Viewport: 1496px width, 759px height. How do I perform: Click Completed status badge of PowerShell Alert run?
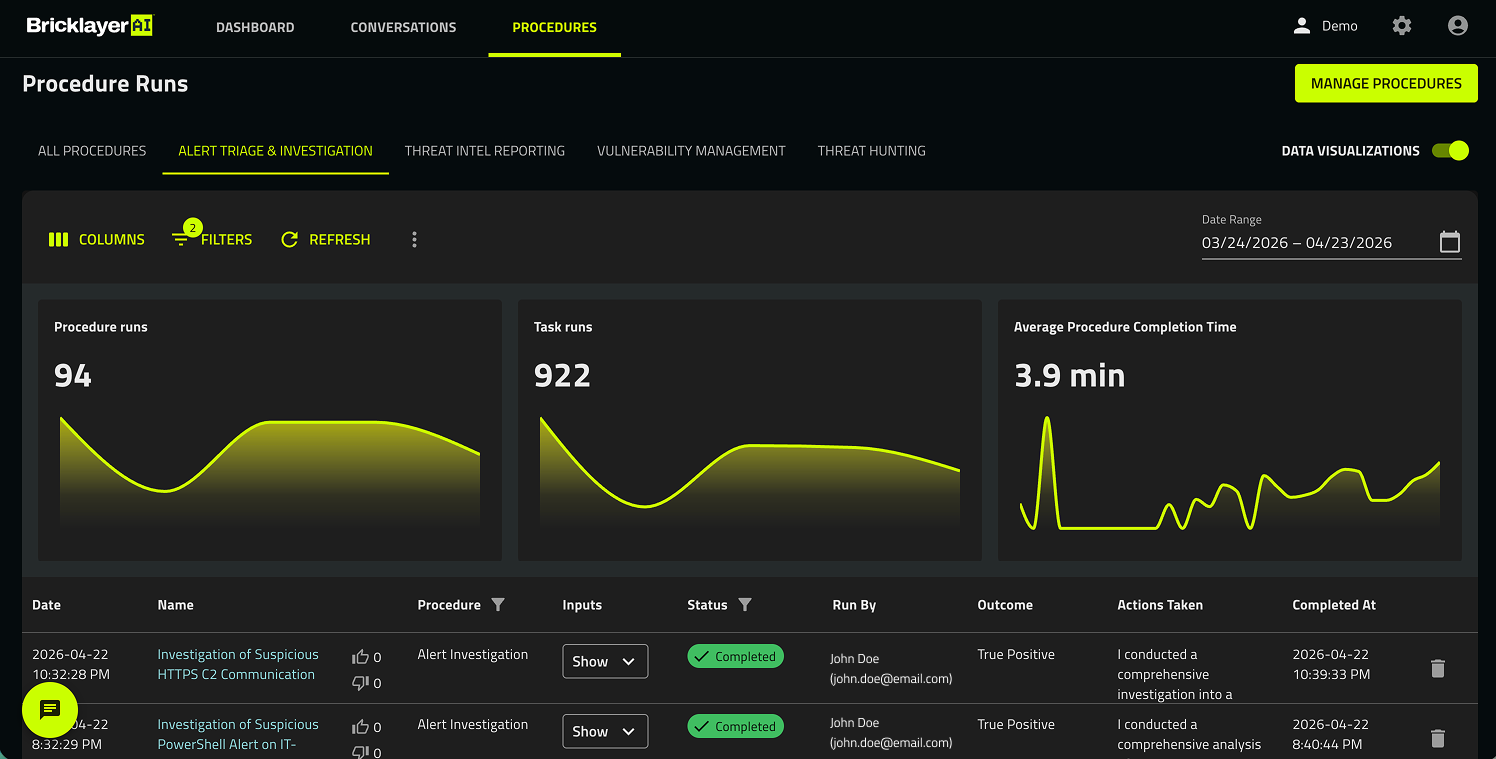[x=735, y=727]
